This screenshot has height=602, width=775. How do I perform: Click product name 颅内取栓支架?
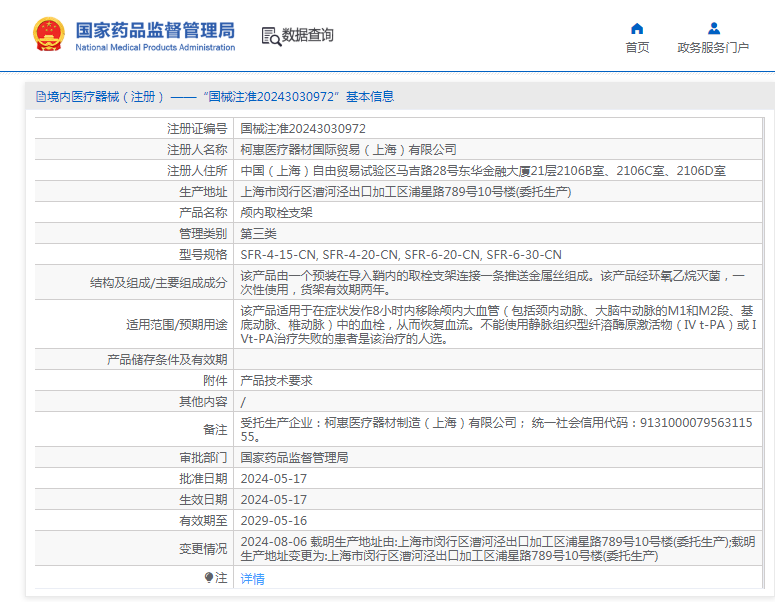coord(276,213)
